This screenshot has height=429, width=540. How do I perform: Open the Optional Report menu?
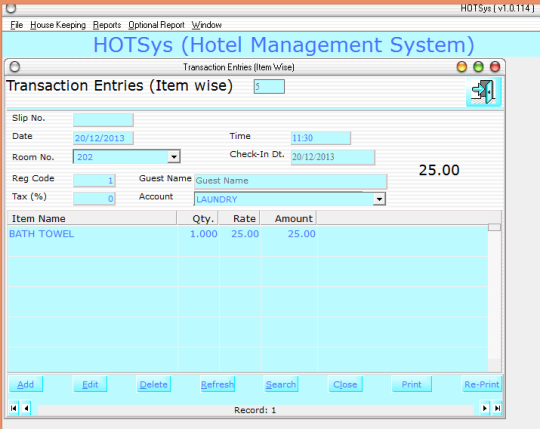click(x=156, y=25)
